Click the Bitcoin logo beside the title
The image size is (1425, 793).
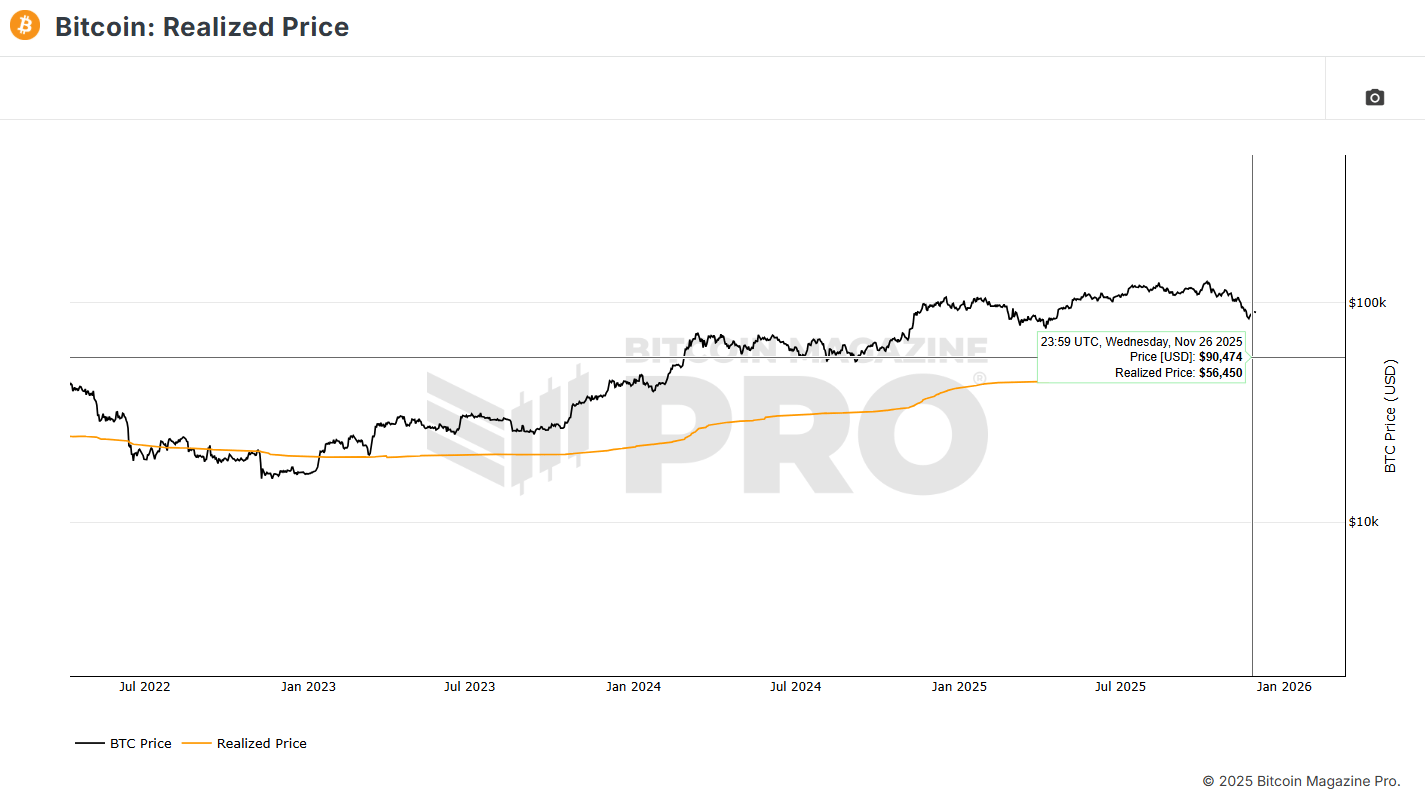pyautogui.click(x=23, y=25)
